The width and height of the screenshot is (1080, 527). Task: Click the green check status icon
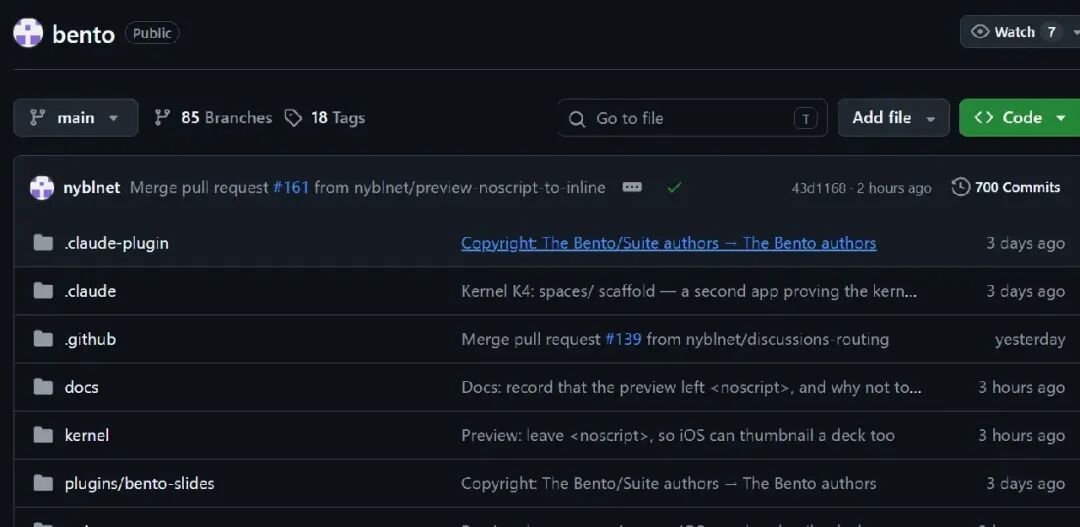point(674,187)
